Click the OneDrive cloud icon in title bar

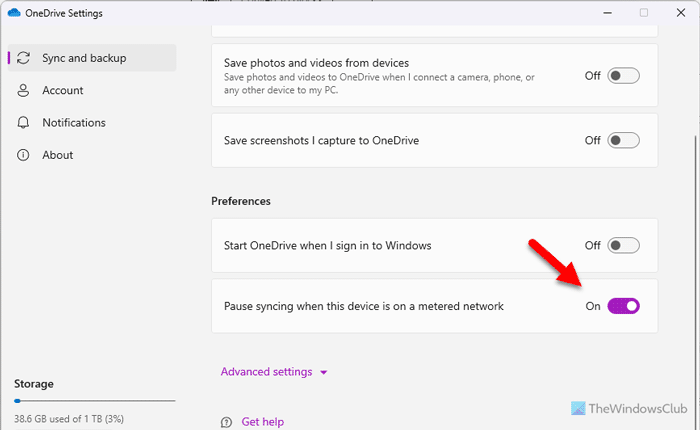(x=14, y=13)
